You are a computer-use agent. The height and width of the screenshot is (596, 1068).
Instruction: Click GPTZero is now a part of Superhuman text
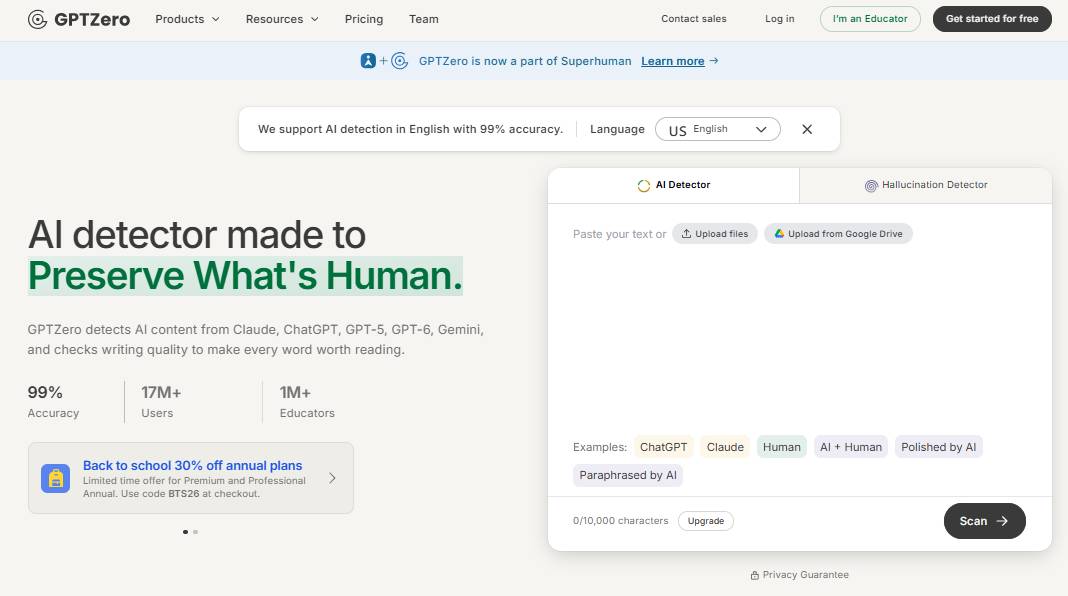pos(524,61)
